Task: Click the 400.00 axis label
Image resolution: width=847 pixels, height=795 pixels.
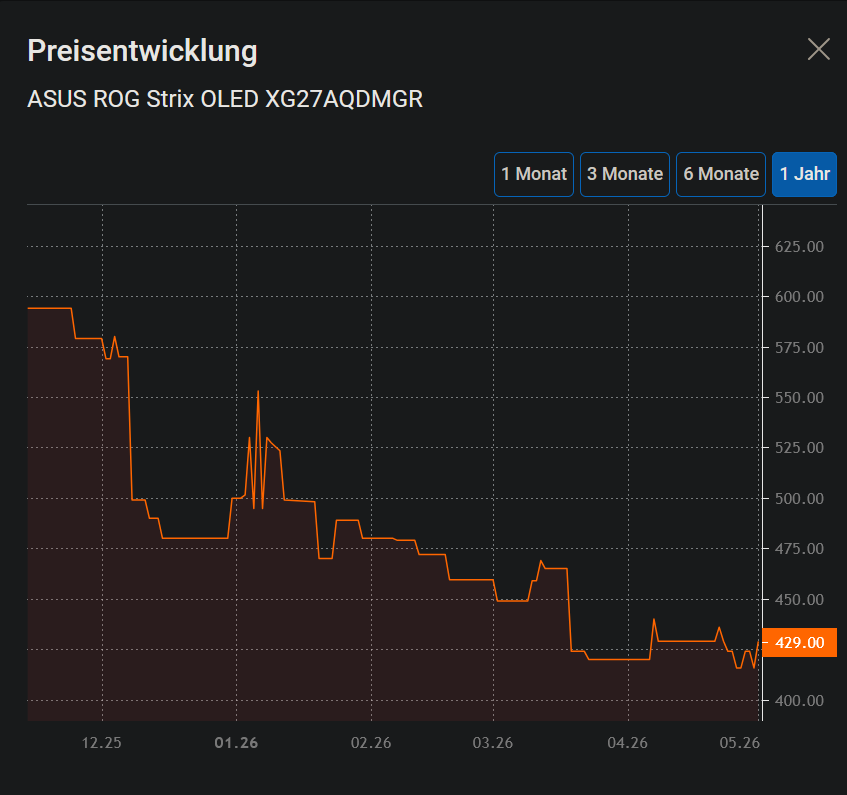Action: click(x=799, y=700)
